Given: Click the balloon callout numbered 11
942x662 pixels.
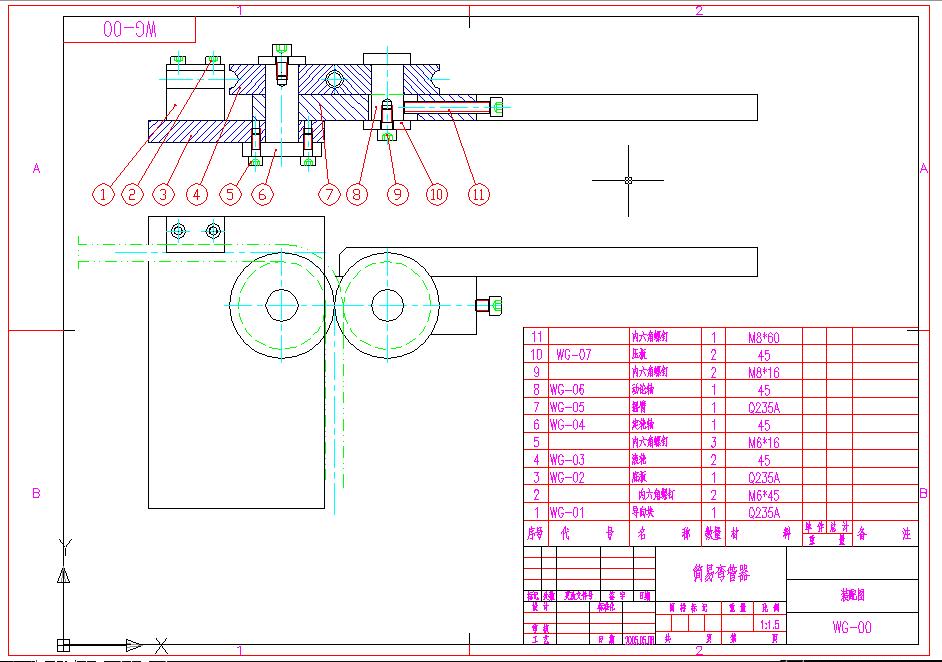Looking at the screenshot, I should (x=478, y=195).
